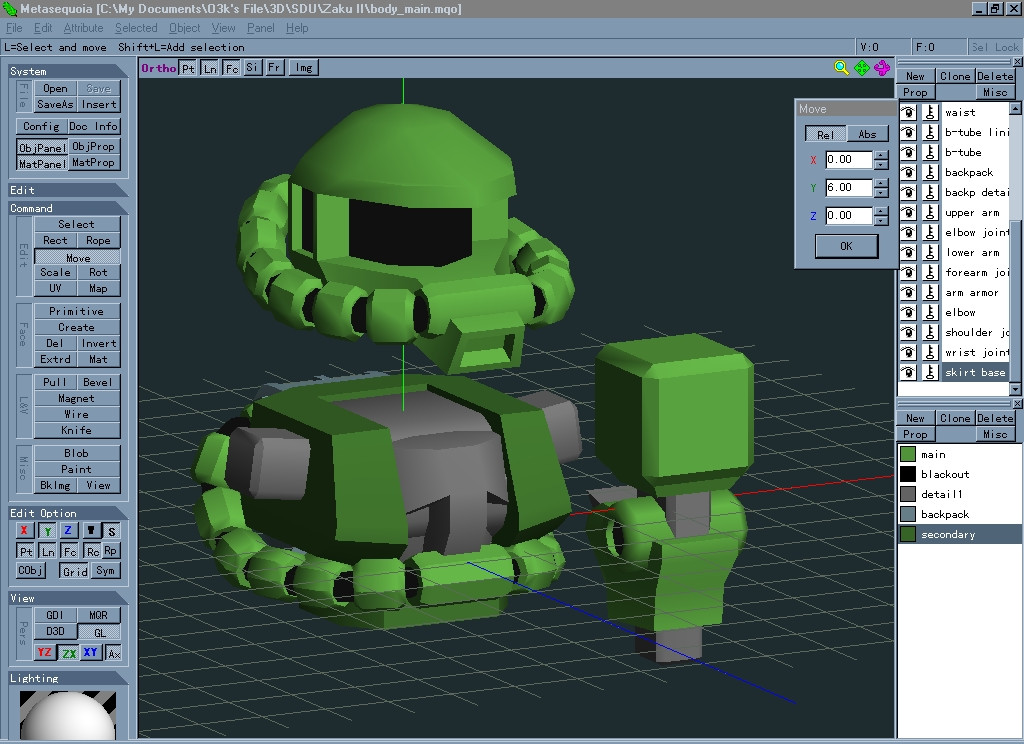Toggle Fc display in viewport toolbar

click(231, 68)
